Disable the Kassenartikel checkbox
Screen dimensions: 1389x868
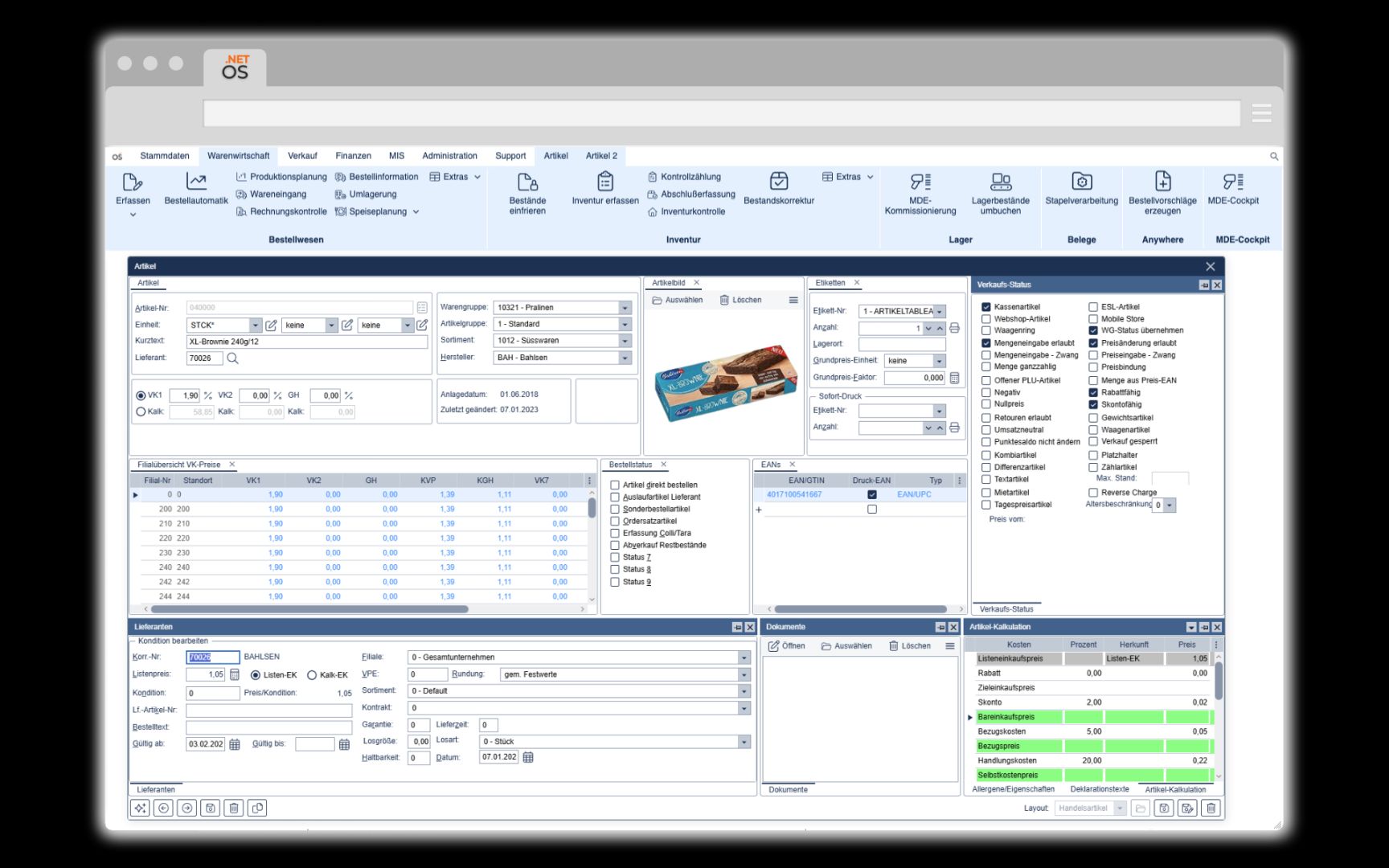[x=985, y=306]
